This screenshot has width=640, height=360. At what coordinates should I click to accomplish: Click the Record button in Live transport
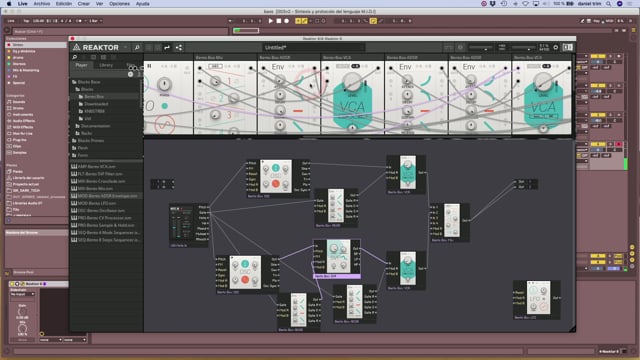(x=287, y=21)
